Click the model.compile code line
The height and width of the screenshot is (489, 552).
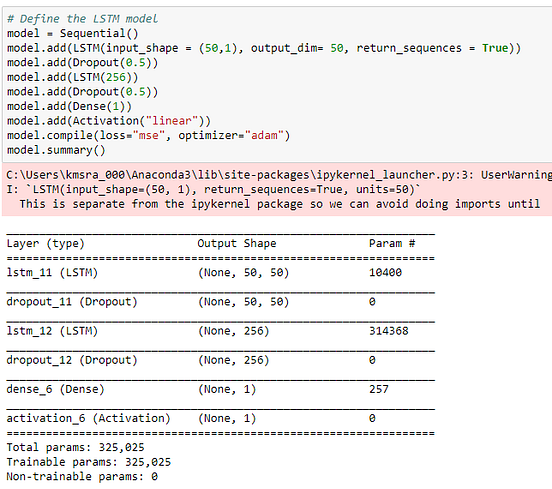(x=148, y=136)
